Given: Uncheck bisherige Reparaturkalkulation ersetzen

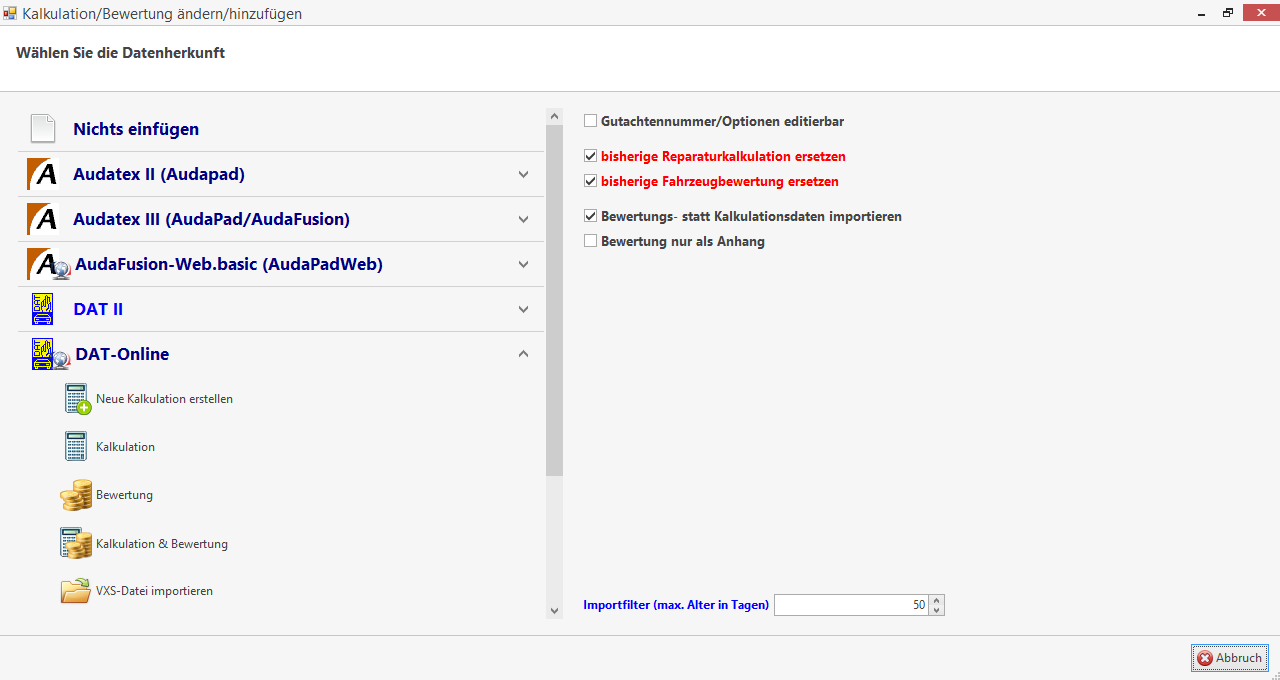Looking at the screenshot, I should [x=591, y=156].
